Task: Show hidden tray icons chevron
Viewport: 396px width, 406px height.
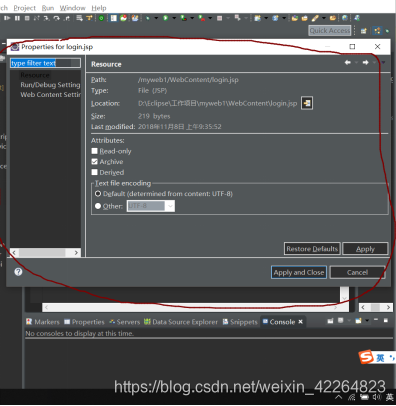Action: (x=338, y=397)
